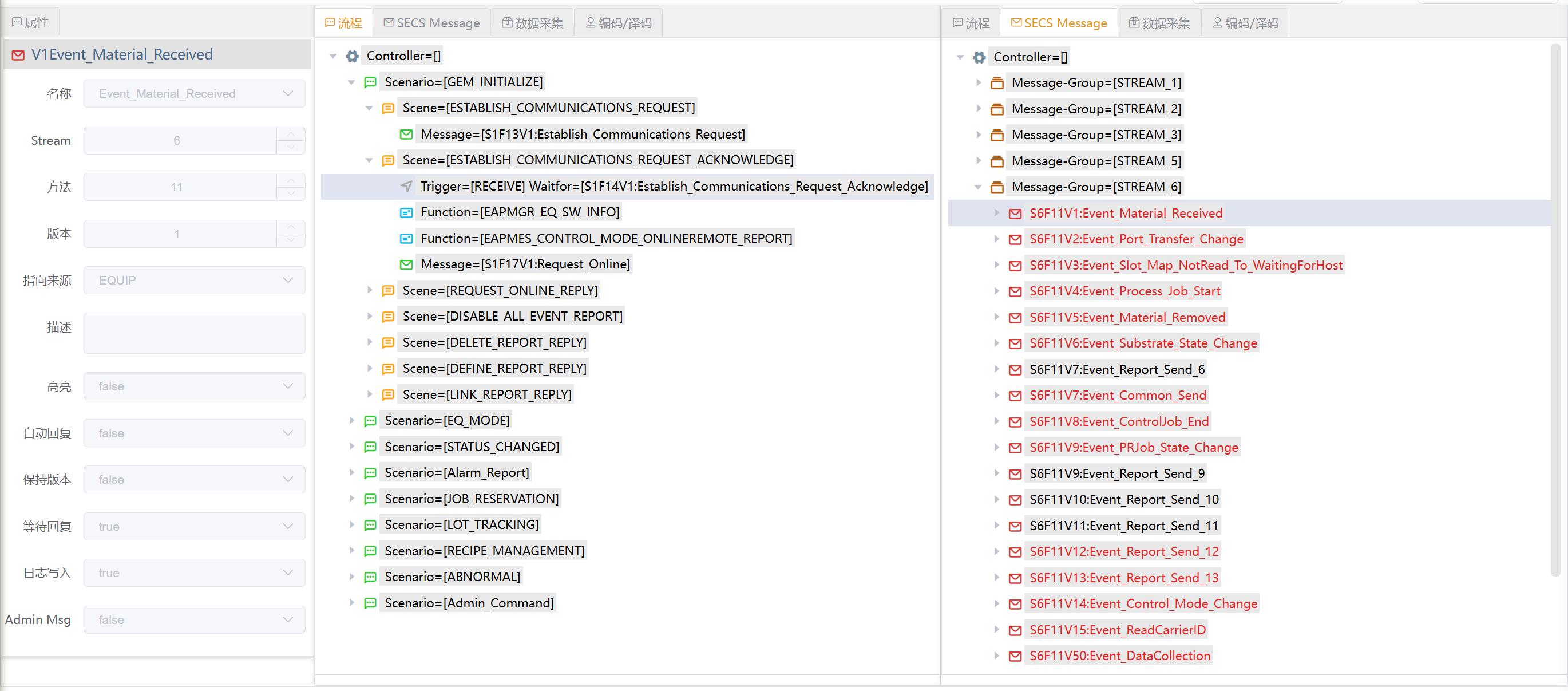
Task: Open the 指向来源 EQUIP dropdown
Action: 194,280
